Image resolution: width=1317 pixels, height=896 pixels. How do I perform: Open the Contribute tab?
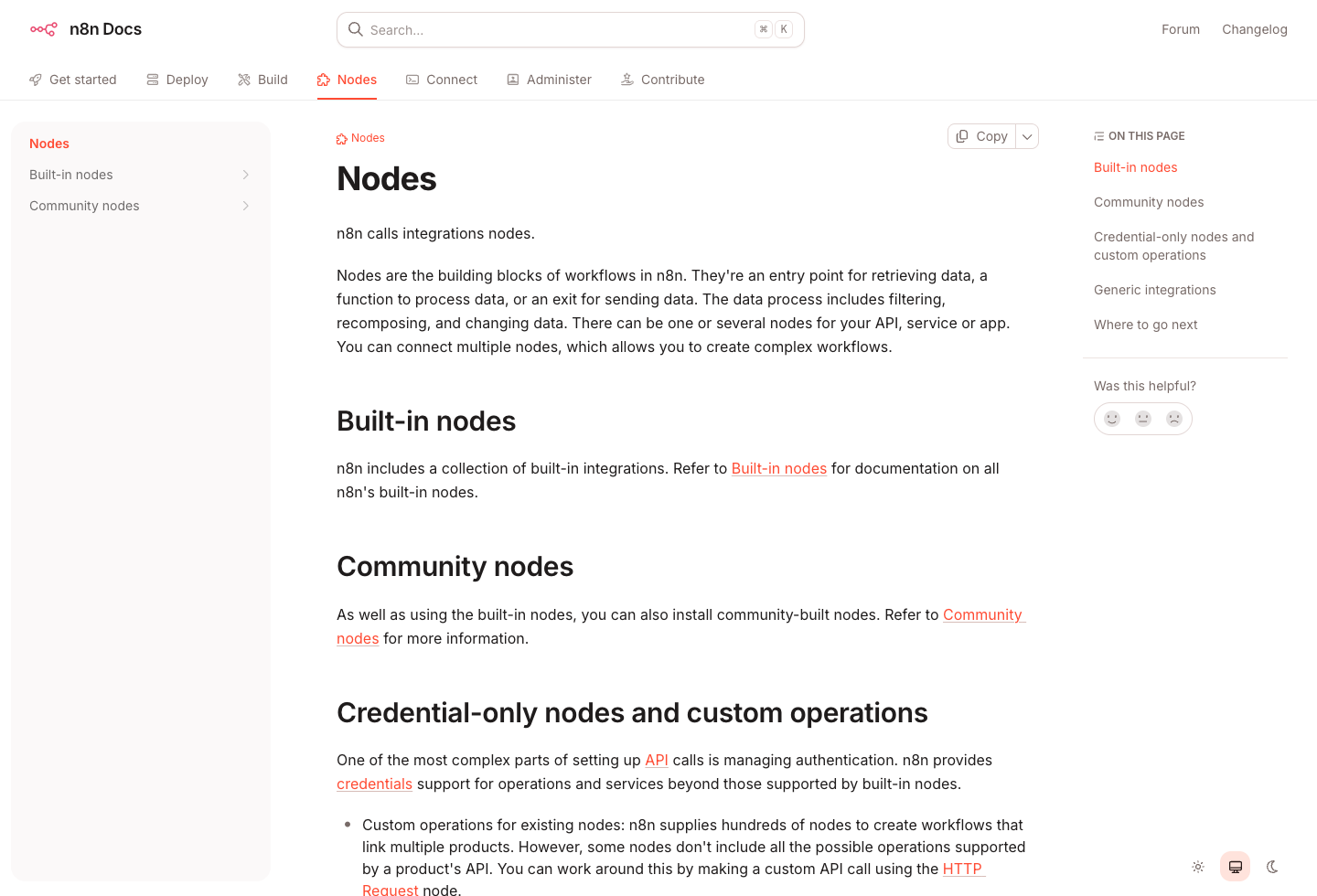[x=663, y=80]
